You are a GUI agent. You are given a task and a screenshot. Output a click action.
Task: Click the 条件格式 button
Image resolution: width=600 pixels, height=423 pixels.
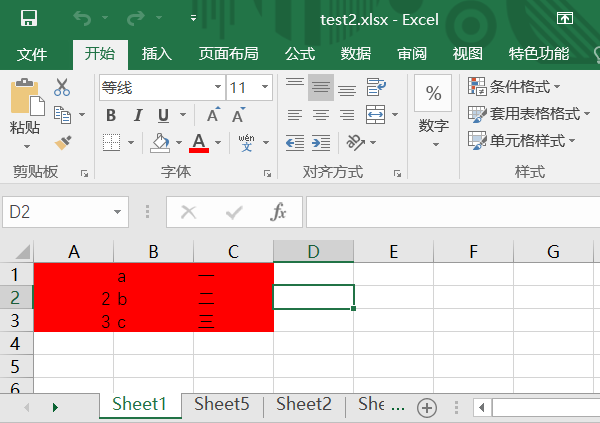click(514, 87)
